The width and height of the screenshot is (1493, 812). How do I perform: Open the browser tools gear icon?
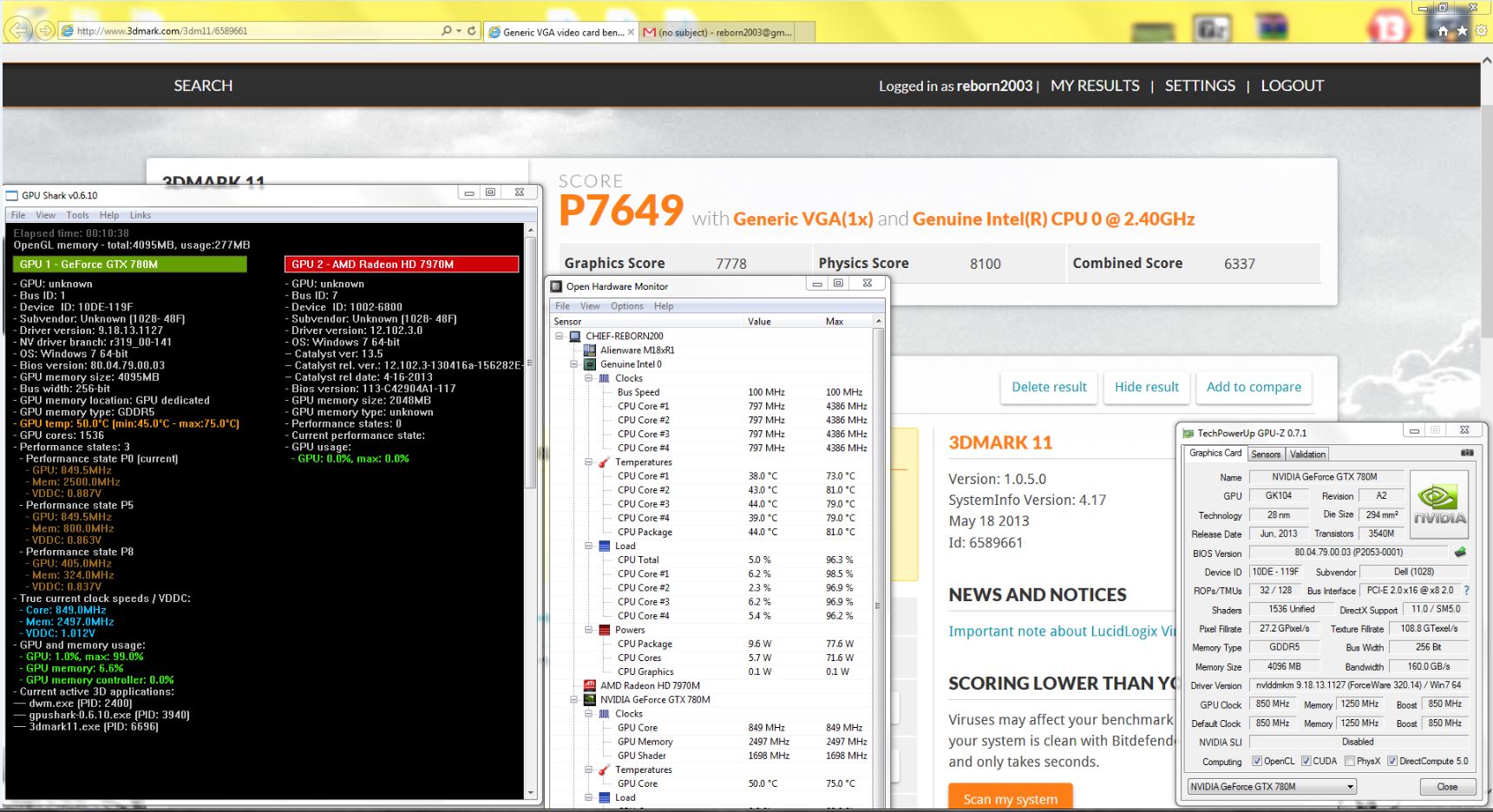(x=1481, y=31)
